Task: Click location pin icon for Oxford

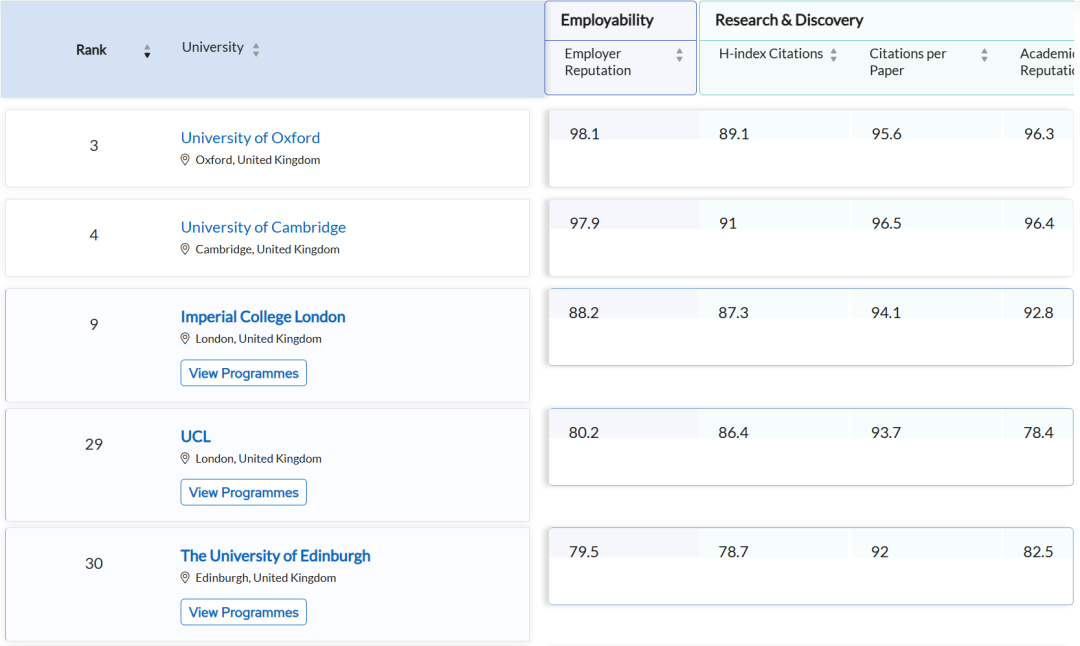Action: tap(185, 160)
